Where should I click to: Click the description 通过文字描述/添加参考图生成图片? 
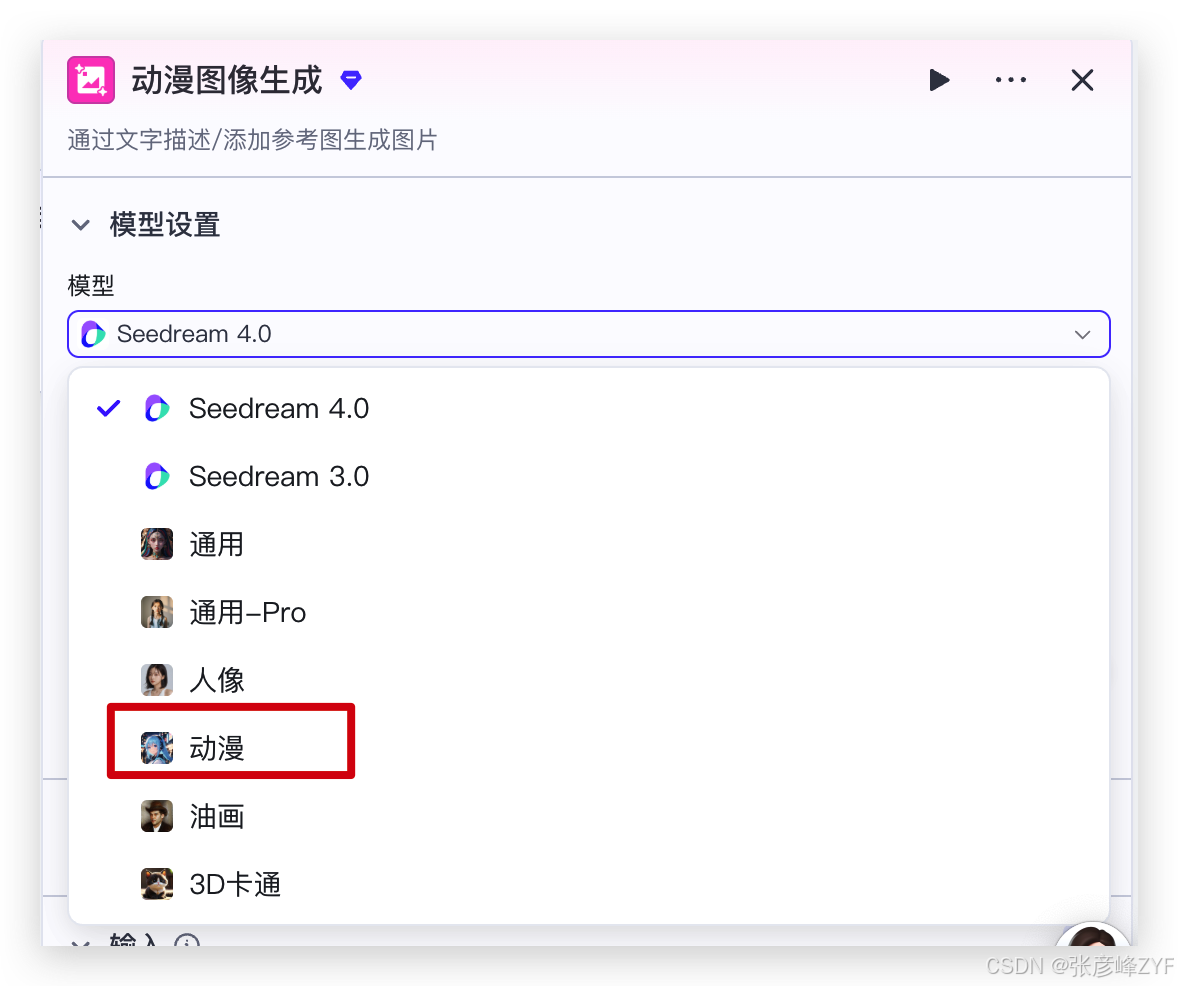252,140
